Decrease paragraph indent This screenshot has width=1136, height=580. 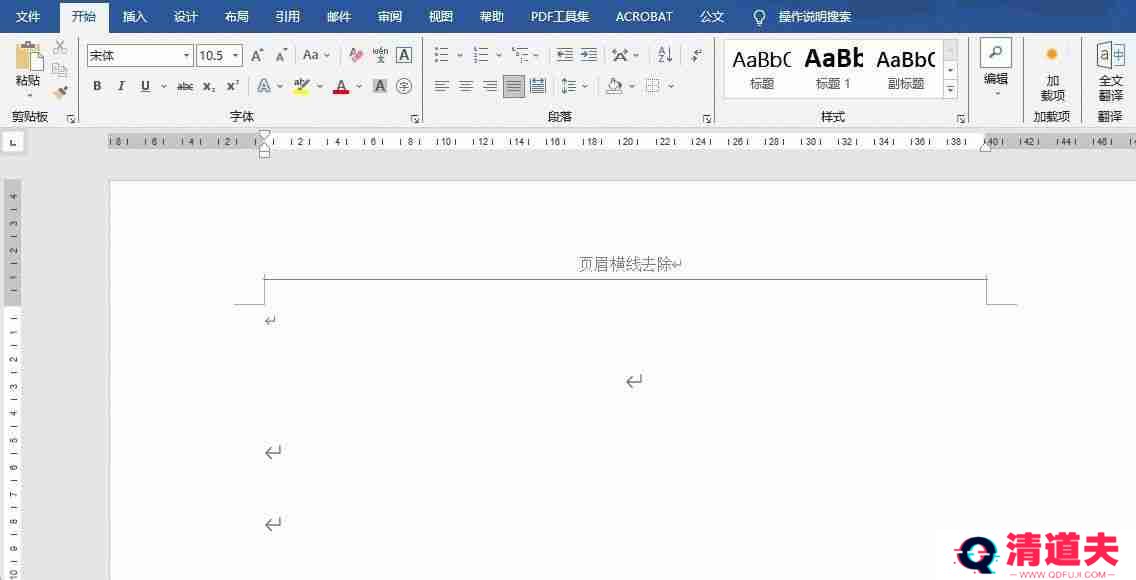click(564, 55)
